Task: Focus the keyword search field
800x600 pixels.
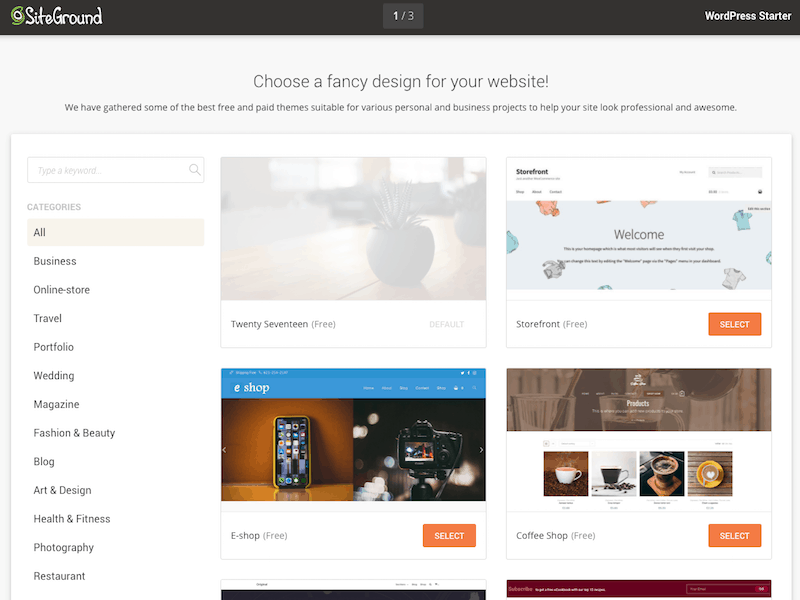Action: (115, 170)
